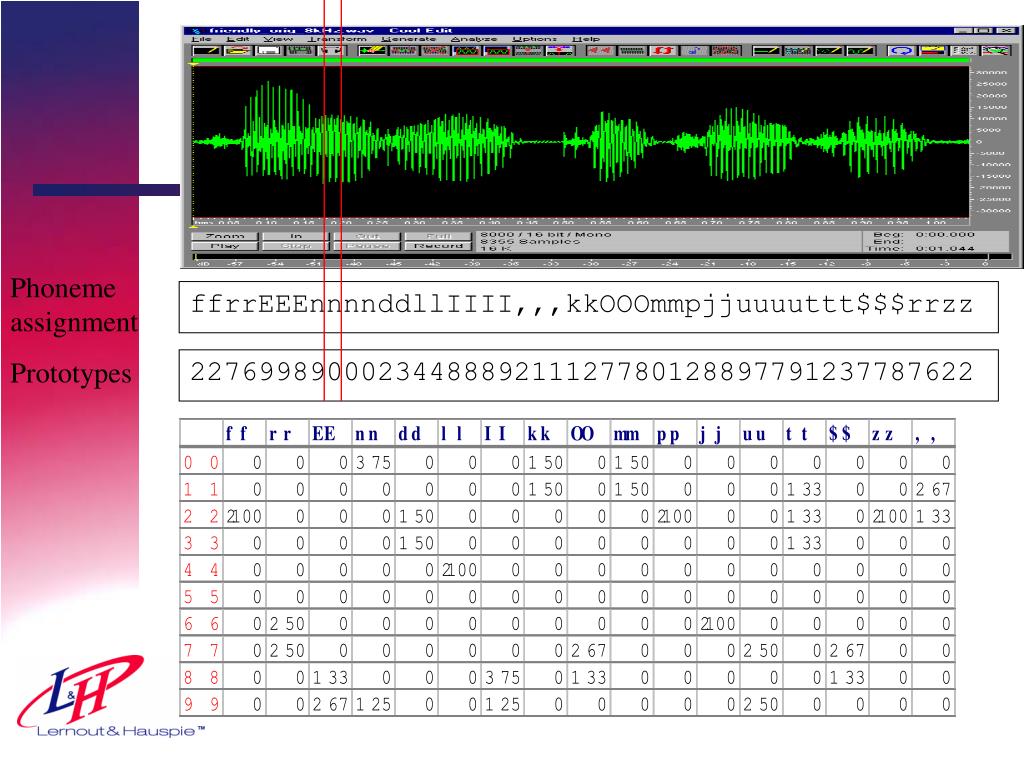Select the '8000 / 16 bit / Mono' text

[545, 234]
